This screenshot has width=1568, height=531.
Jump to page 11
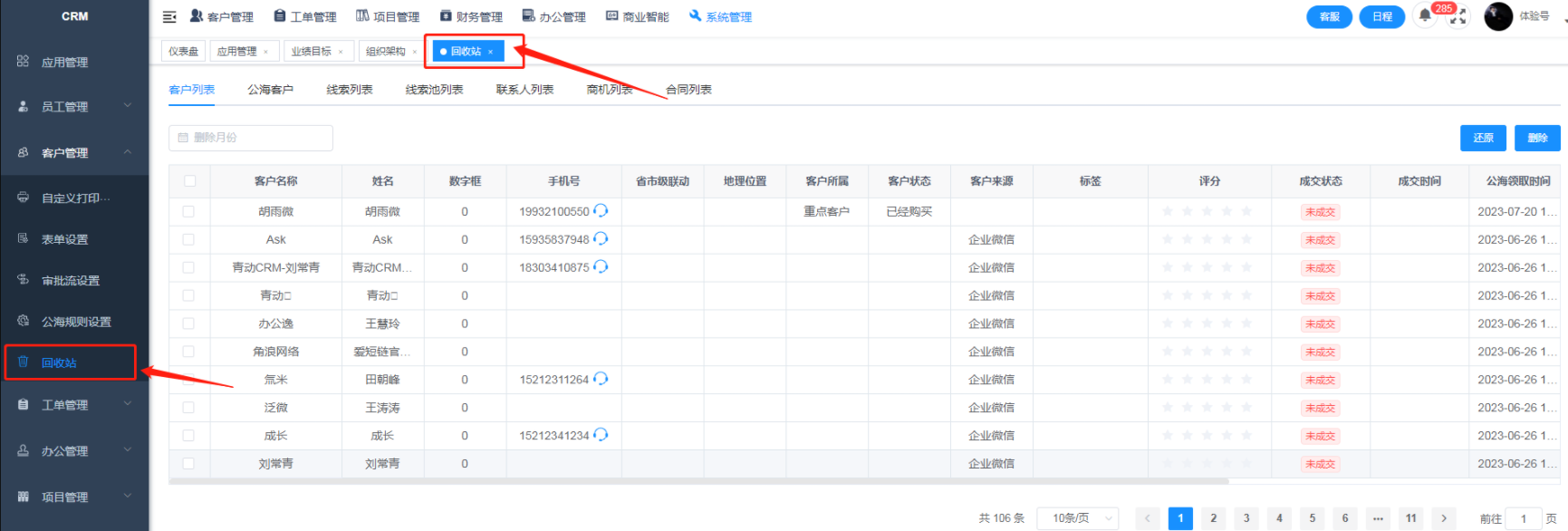point(1410,518)
